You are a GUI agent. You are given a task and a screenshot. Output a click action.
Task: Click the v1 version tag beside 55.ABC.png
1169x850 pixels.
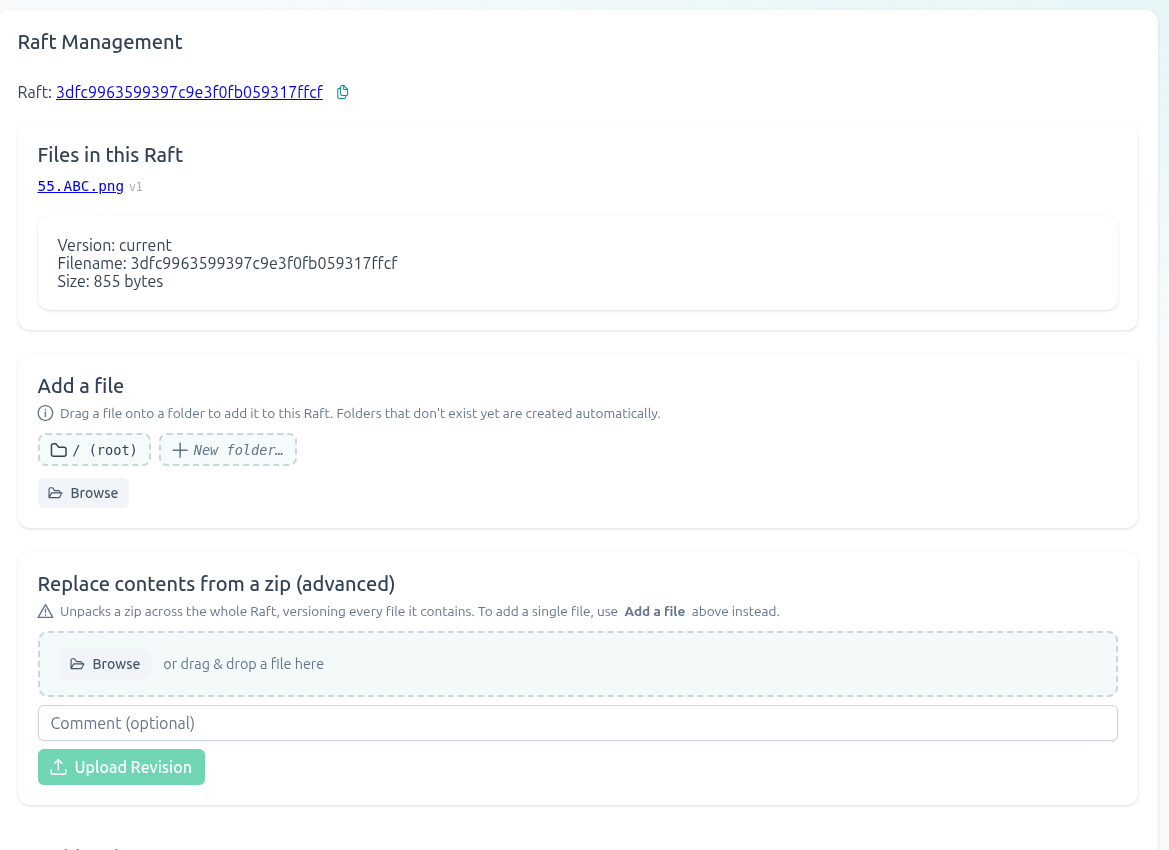[x=136, y=186]
